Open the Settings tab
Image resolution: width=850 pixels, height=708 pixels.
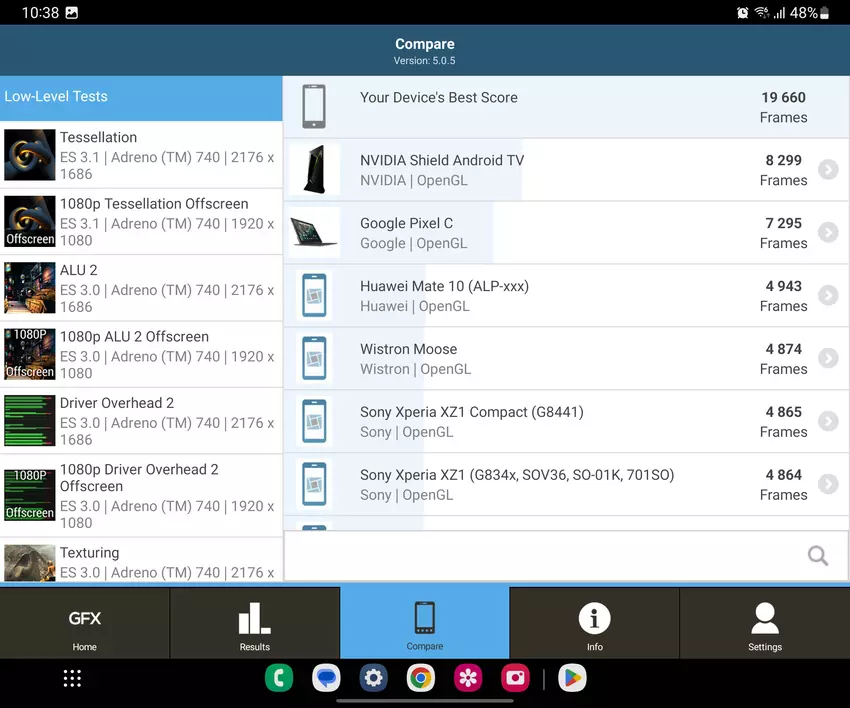tap(765, 624)
